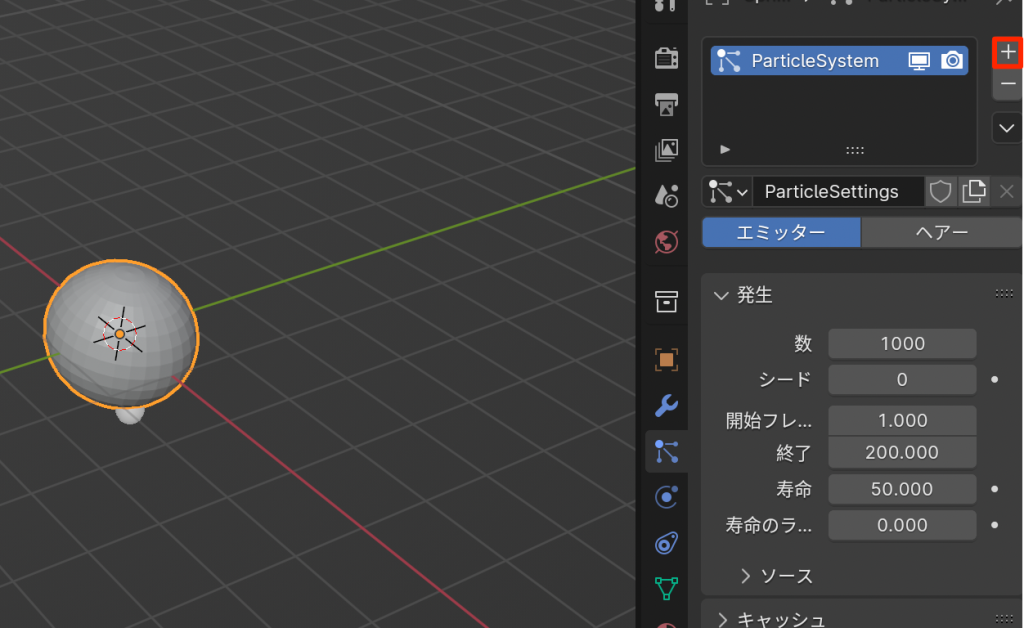Screen dimensions: 1024x628
Task: Open the View Layer properties icon
Action: [x=666, y=150]
